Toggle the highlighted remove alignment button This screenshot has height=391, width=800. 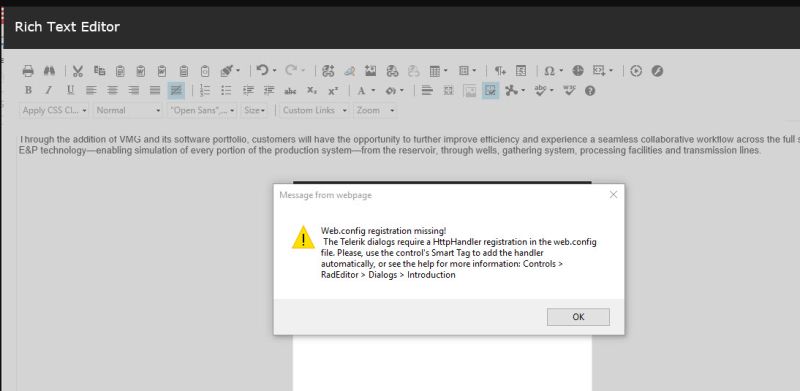[176, 90]
